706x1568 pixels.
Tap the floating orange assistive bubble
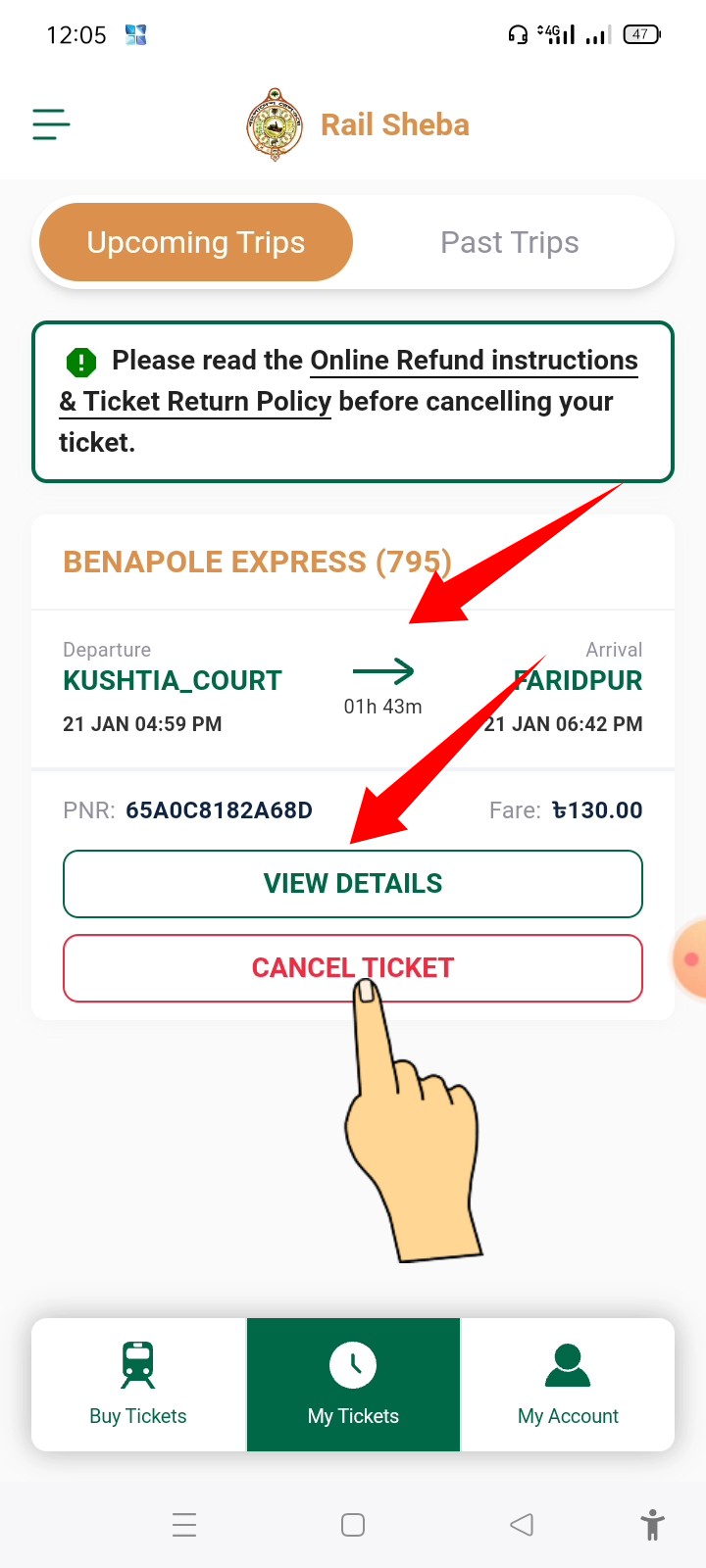(689, 958)
